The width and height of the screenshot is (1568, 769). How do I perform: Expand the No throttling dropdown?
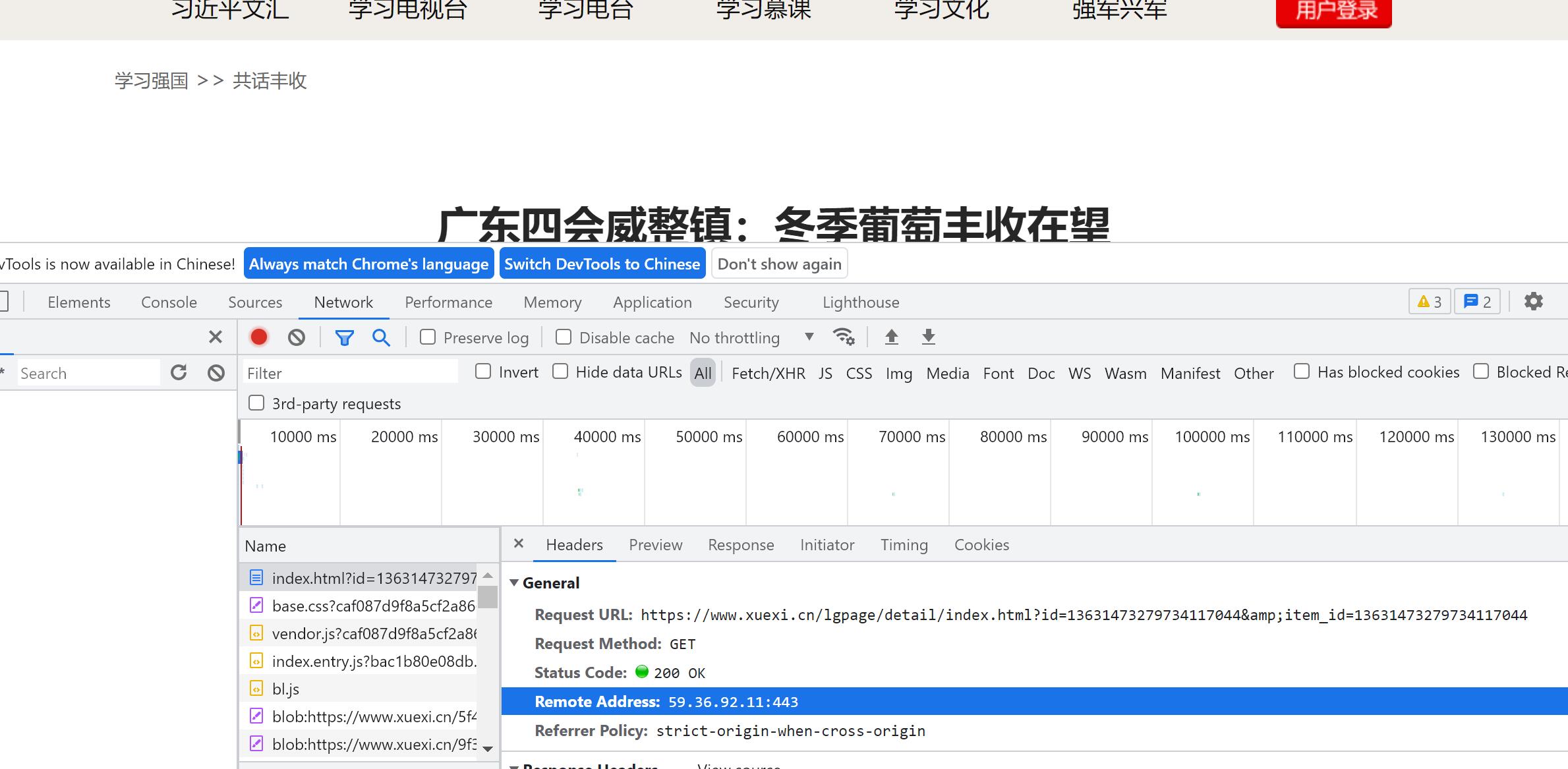(x=810, y=337)
